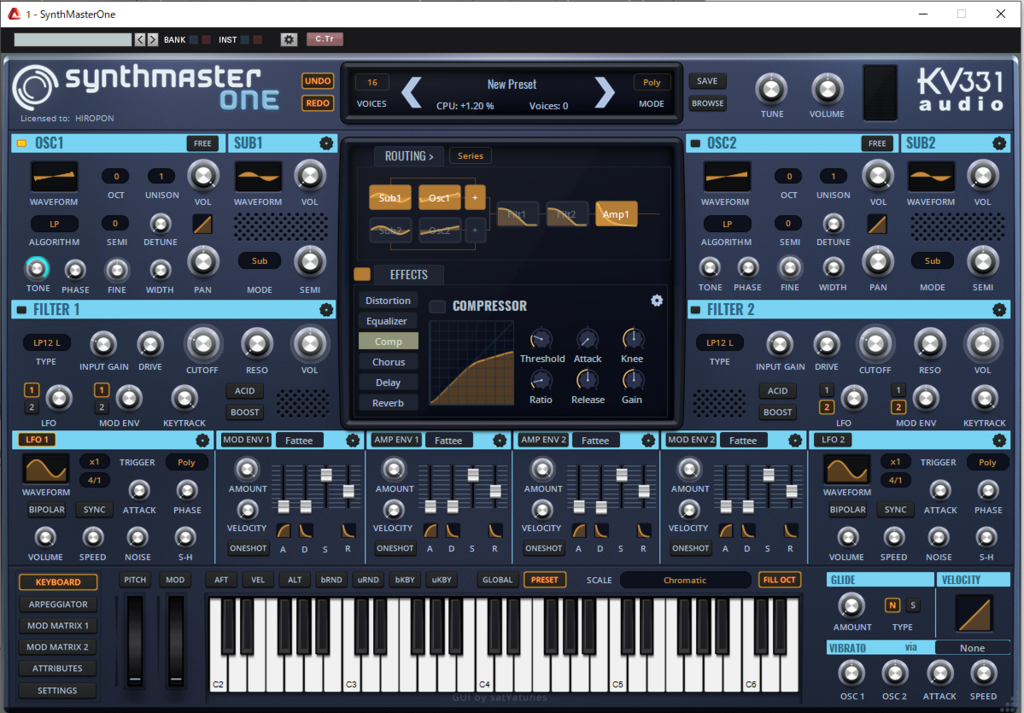
Task: Select the Sub1 routing block
Action: tap(390, 197)
